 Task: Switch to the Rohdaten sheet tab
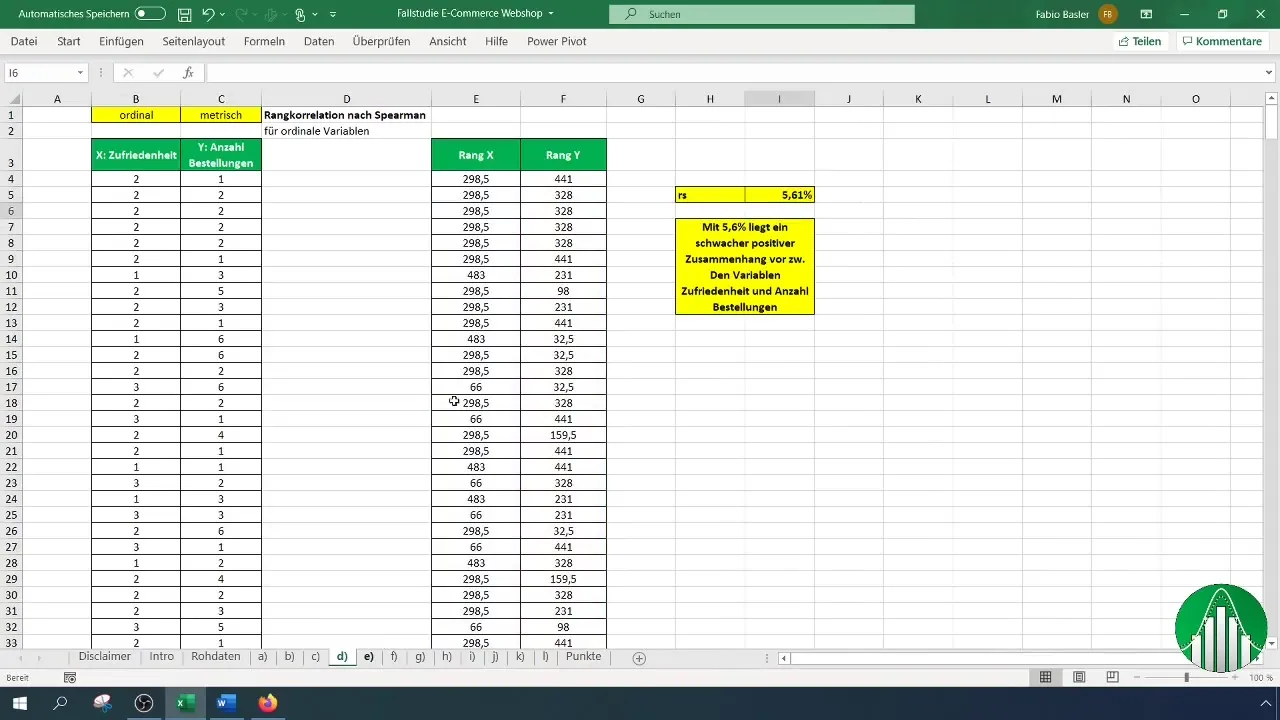pyautogui.click(x=216, y=657)
